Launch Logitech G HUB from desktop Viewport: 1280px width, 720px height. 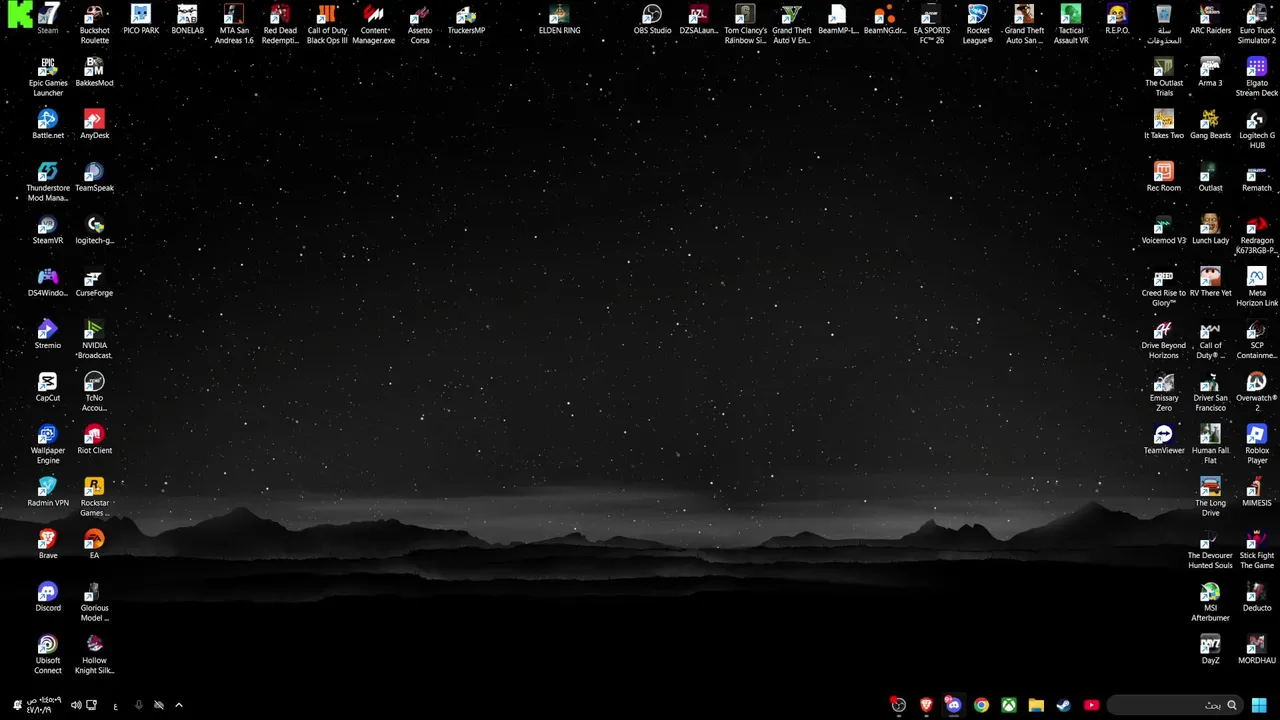click(x=1257, y=129)
